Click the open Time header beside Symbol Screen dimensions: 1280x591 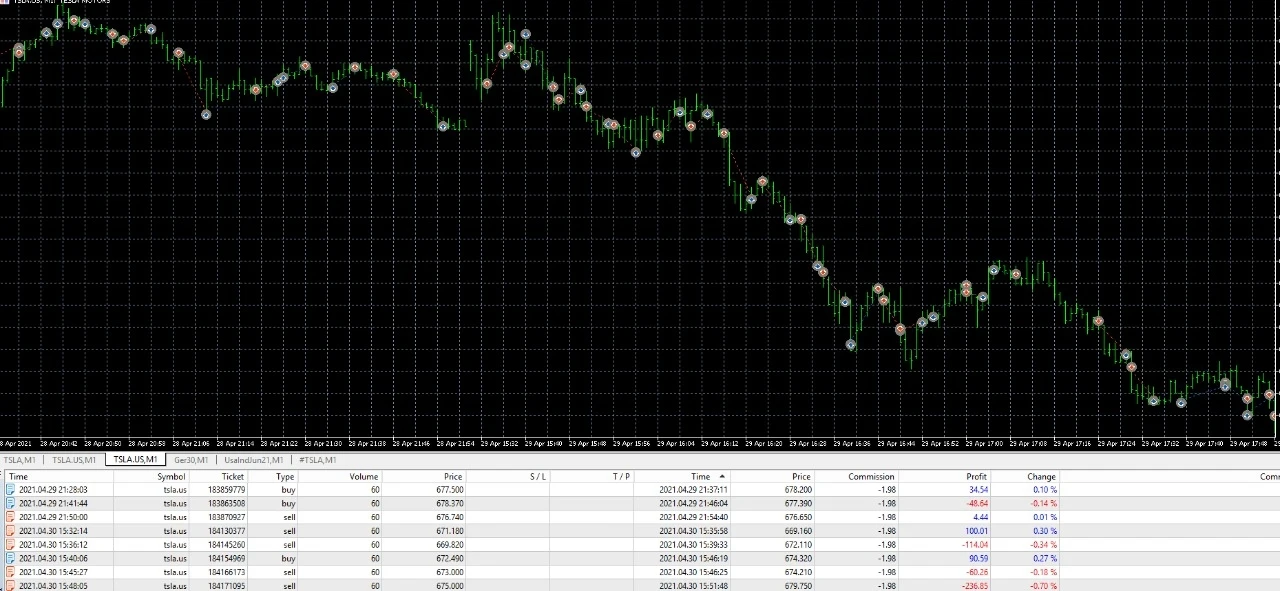18,477
